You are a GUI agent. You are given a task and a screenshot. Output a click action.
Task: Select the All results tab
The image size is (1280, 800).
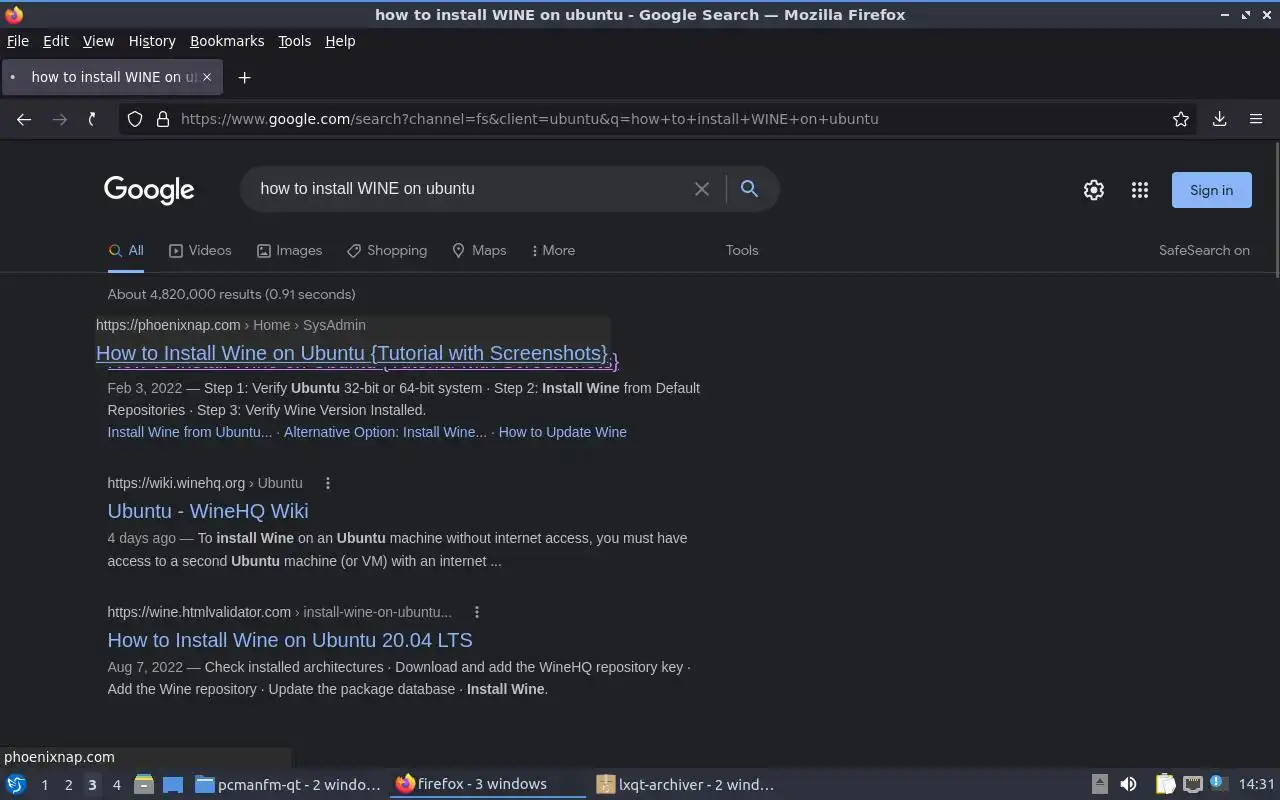tap(126, 251)
